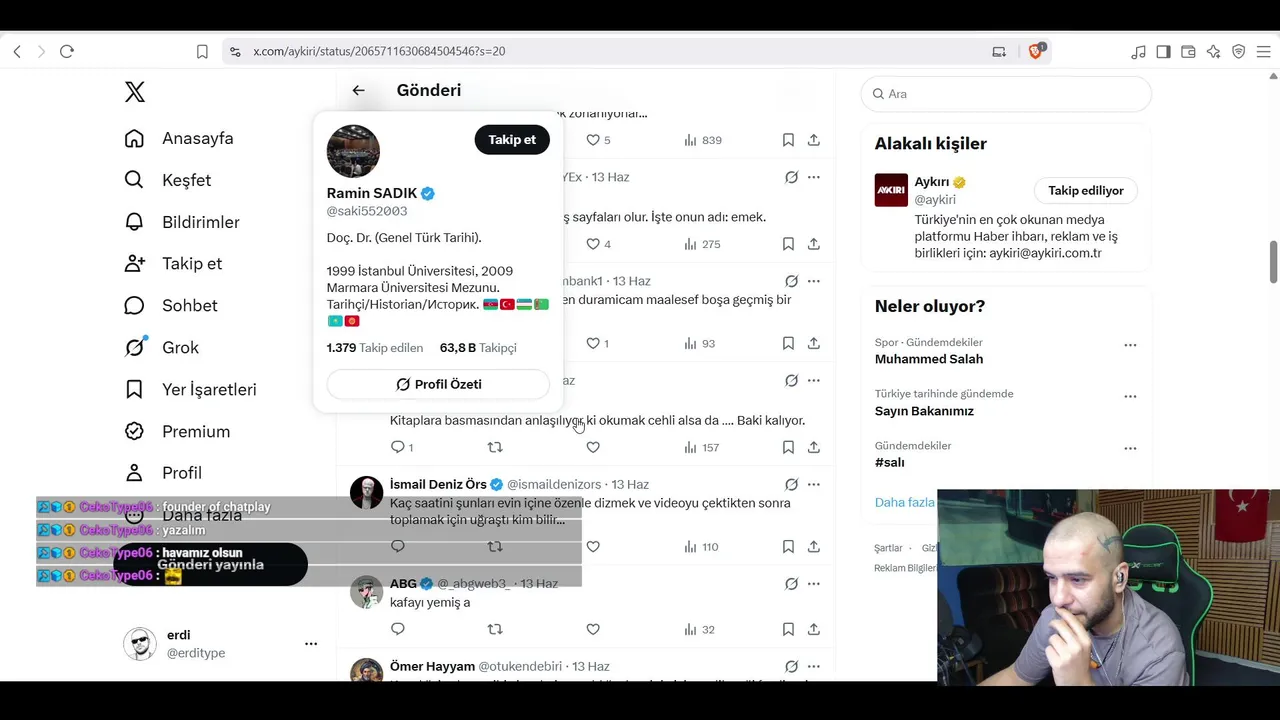Reply to the 'Kitaplara basmasından' post
The width and height of the screenshot is (1280, 720).
point(401,447)
